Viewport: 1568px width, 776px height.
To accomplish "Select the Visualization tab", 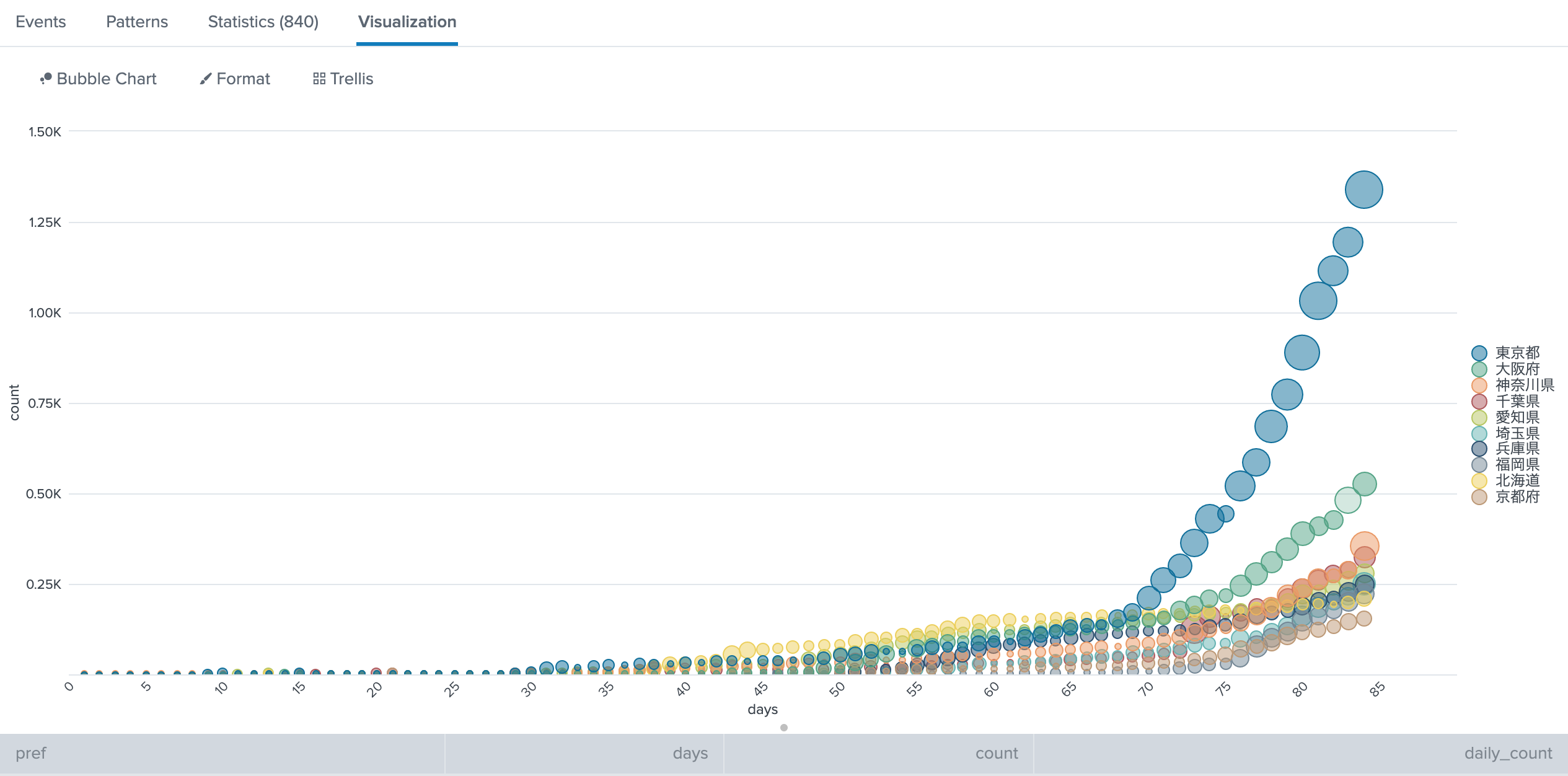I will pyautogui.click(x=407, y=22).
